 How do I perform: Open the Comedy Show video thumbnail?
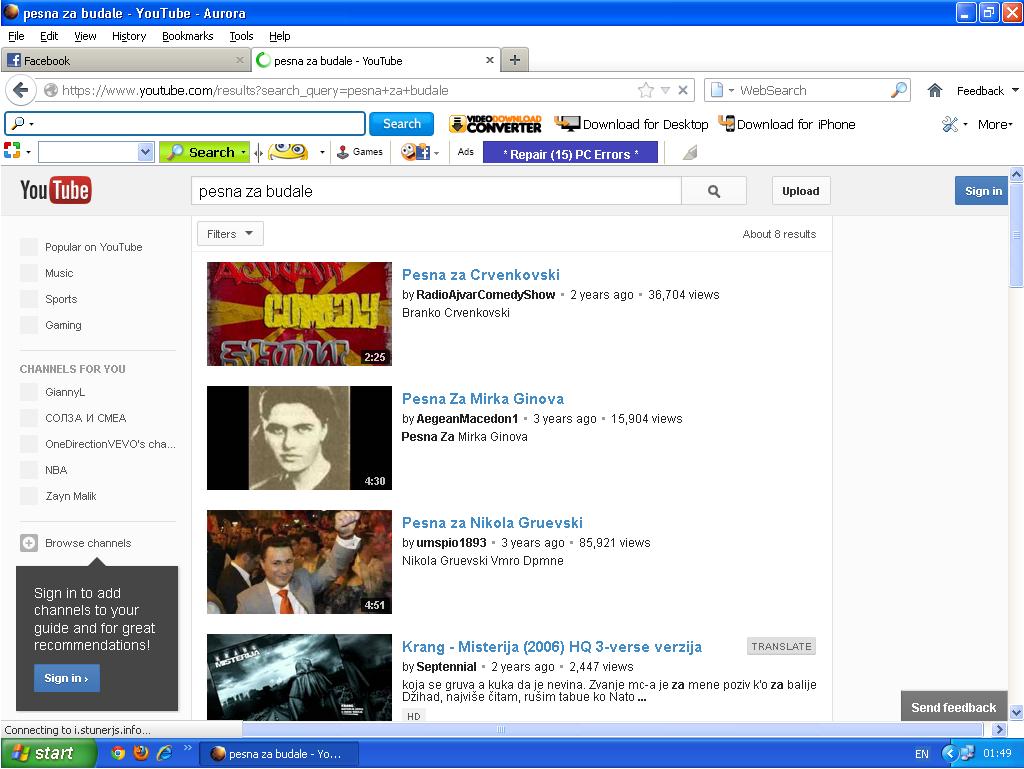(299, 313)
